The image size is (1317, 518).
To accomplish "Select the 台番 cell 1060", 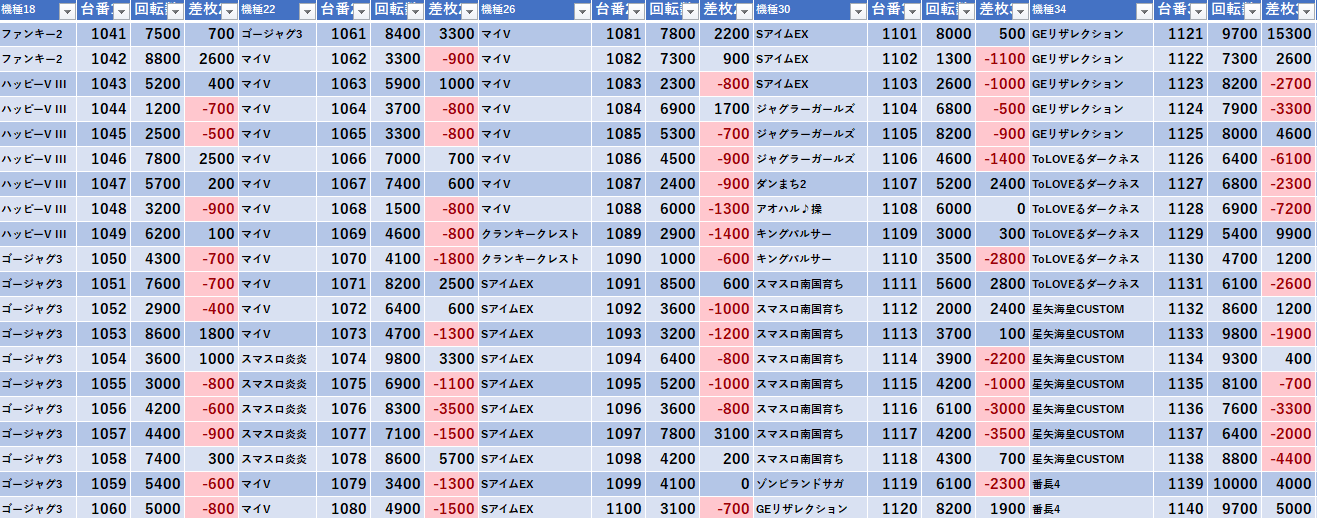I will point(104,508).
